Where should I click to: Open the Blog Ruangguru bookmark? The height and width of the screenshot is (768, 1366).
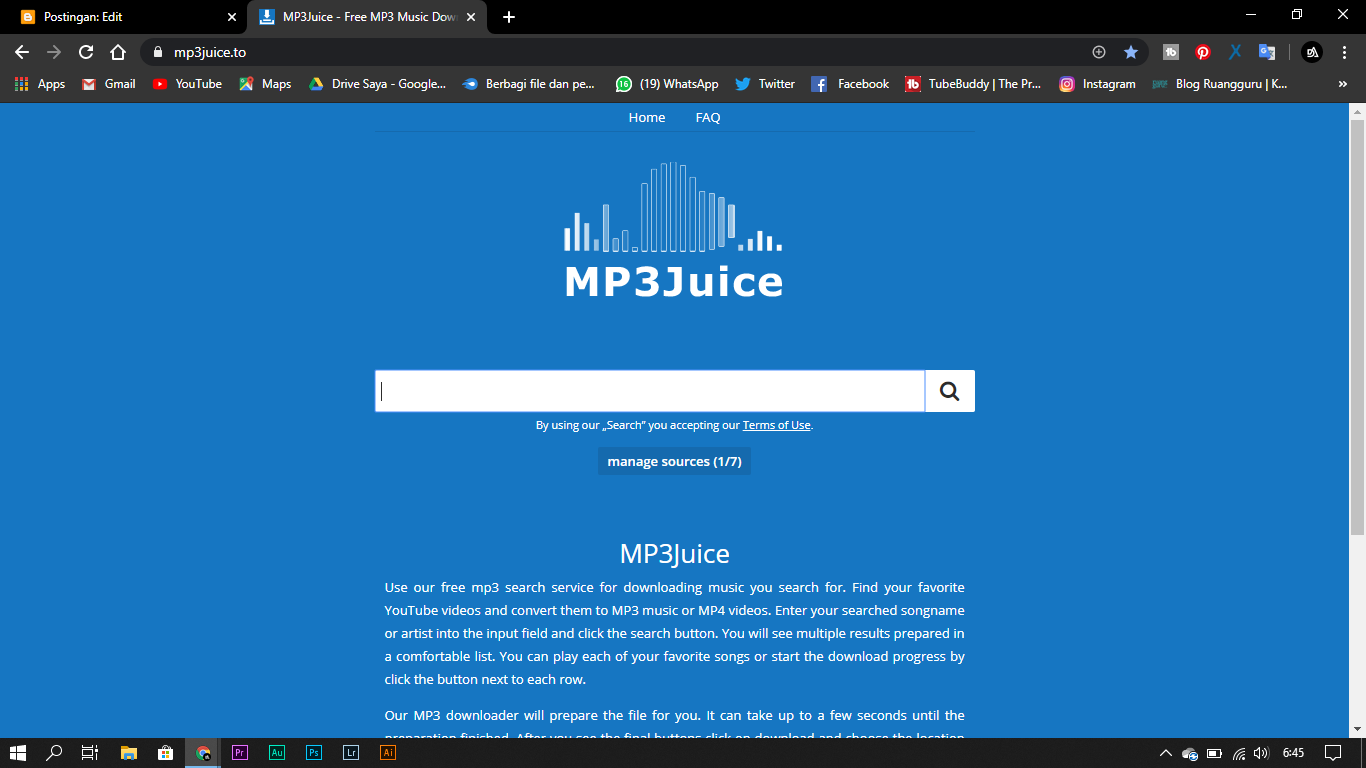click(1220, 84)
